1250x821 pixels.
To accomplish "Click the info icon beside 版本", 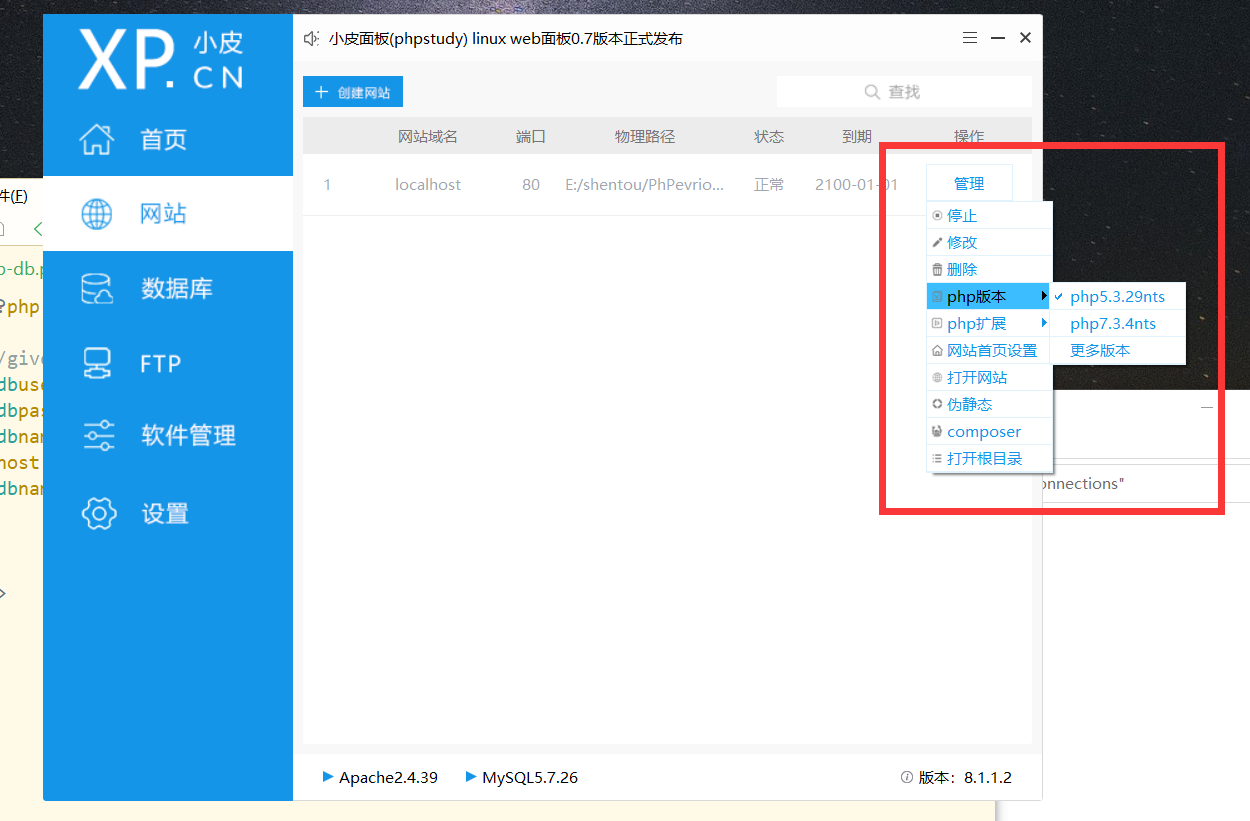I will pyautogui.click(x=907, y=777).
